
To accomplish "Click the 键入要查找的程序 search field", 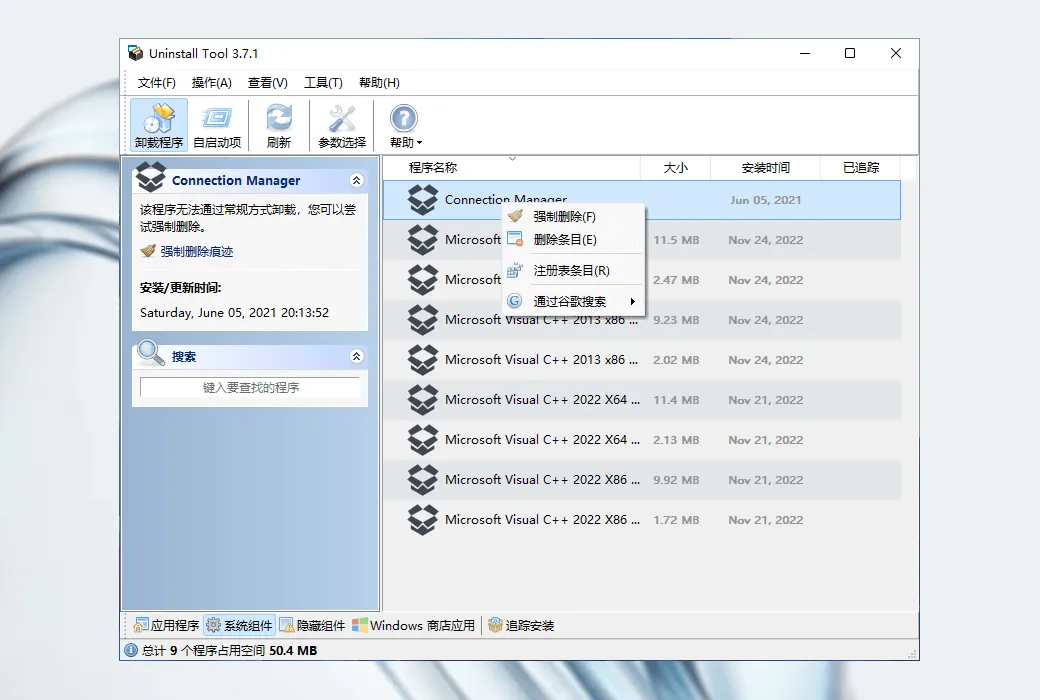I will [250, 387].
